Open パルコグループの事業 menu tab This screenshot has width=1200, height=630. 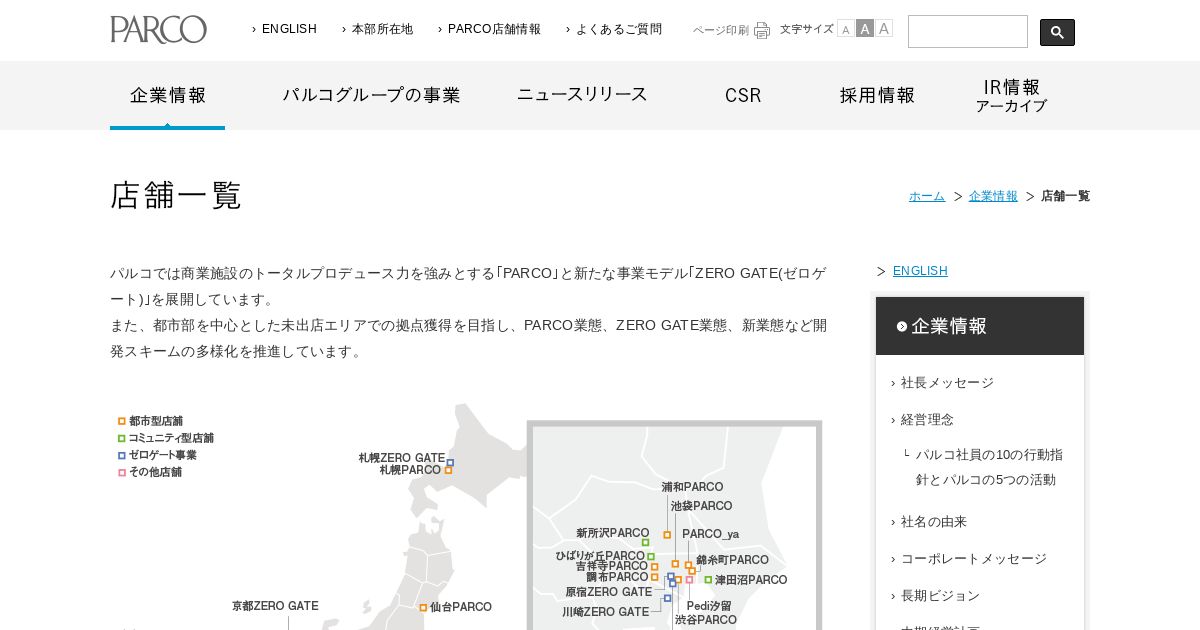pos(371,95)
